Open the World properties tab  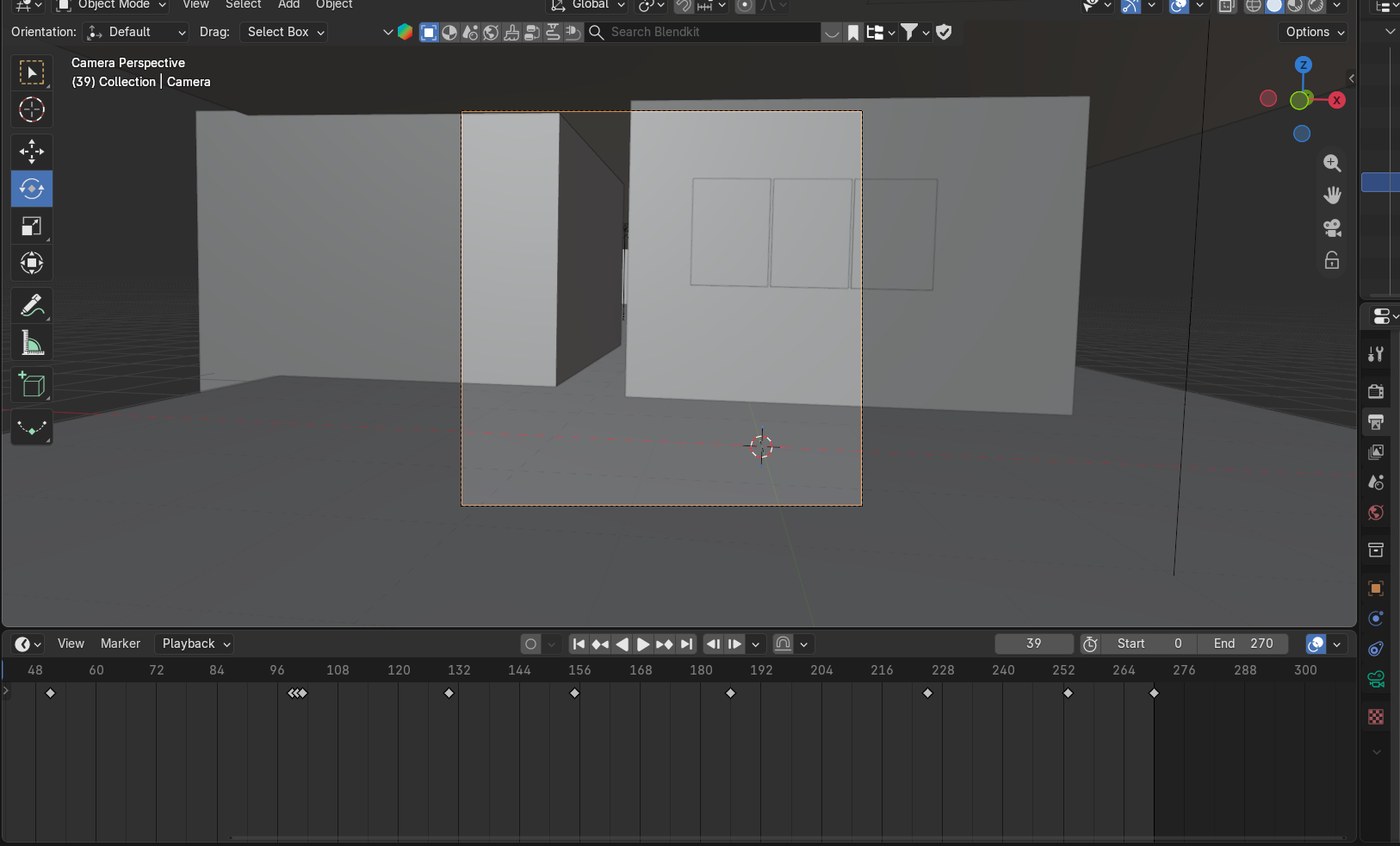[x=1376, y=513]
